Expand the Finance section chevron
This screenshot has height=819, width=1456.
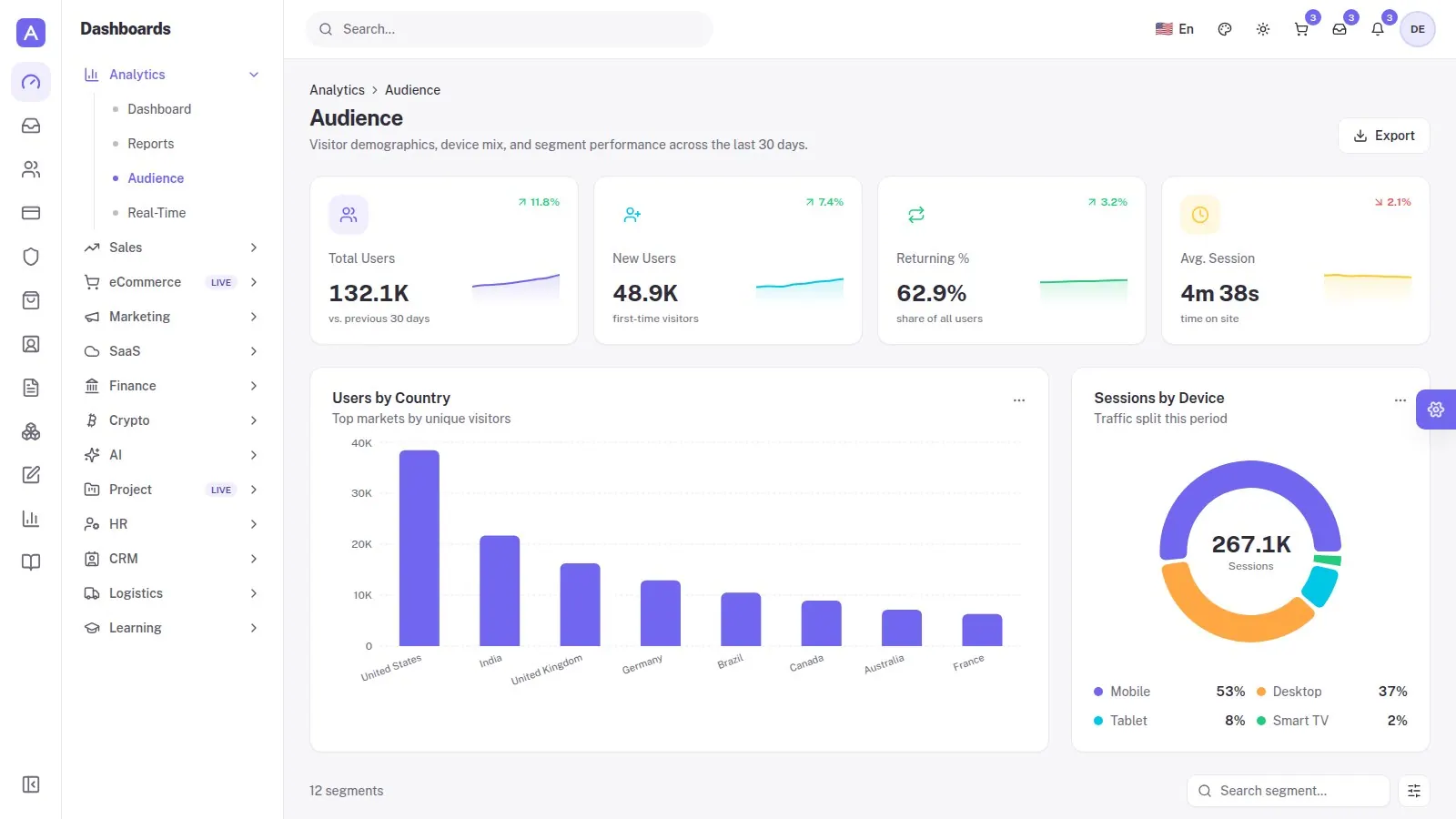254,386
